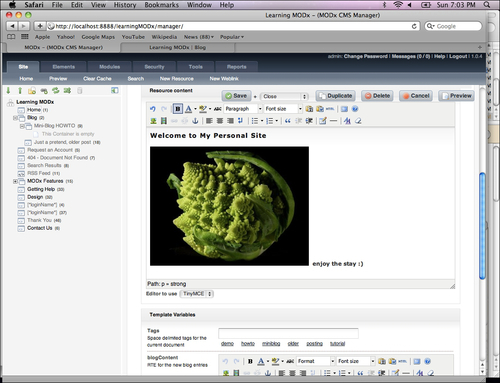Open Safari Bookmarks menu
The image size is (500, 383).
162,5
